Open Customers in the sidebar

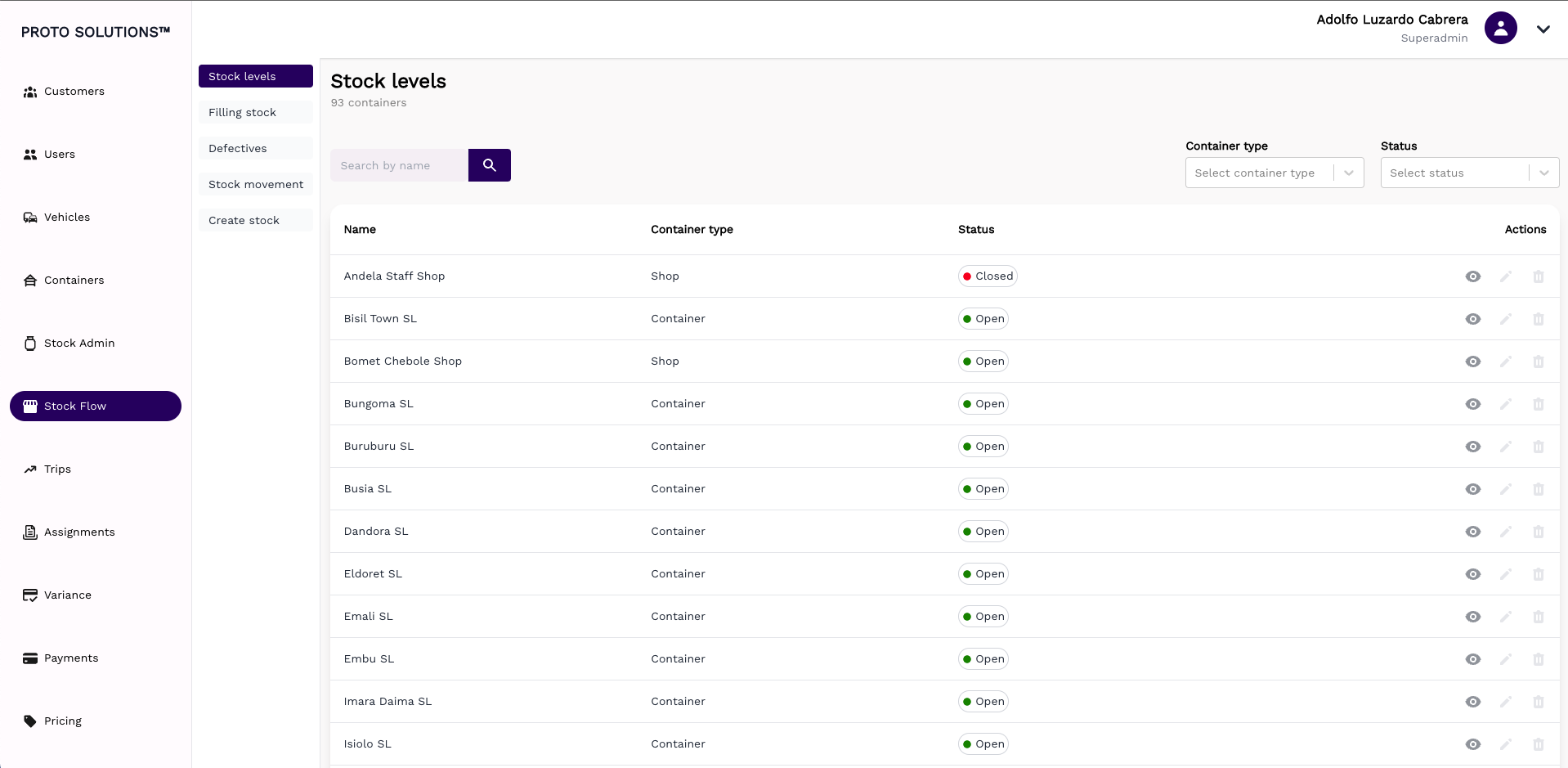96,92
